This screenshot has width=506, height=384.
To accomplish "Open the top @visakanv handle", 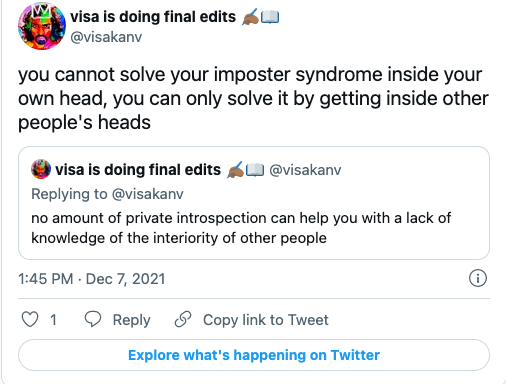I will click(106, 37).
